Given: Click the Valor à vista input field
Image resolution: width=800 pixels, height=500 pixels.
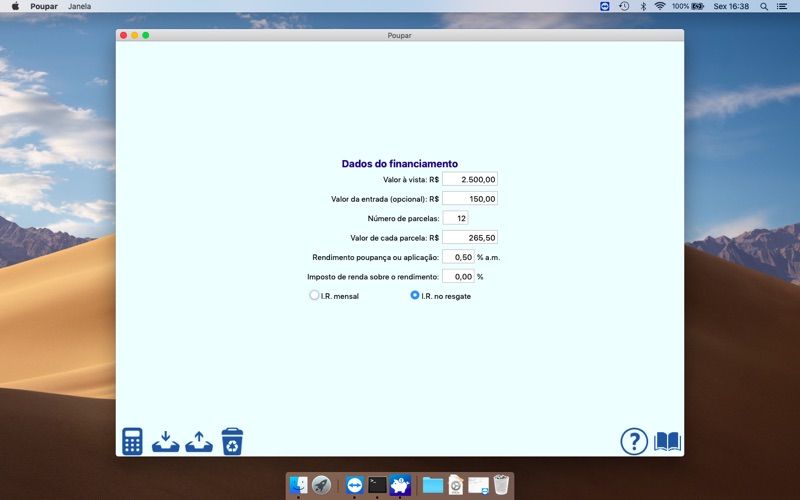Looking at the screenshot, I should (470, 179).
